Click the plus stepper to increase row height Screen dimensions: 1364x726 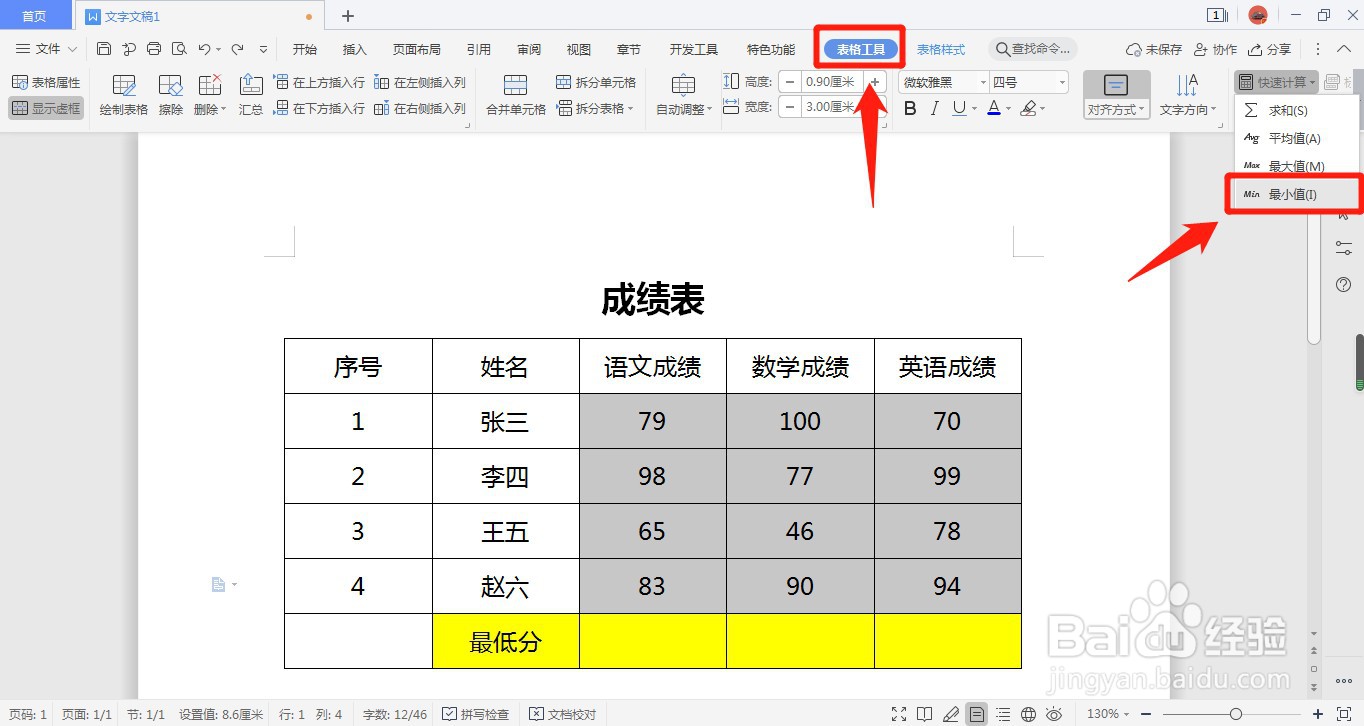pos(874,81)
